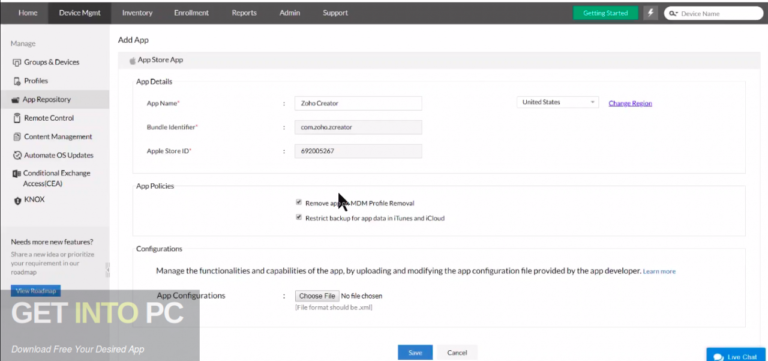Viewport: 768px width, 361px height.
Task: Select Profiles in the sidebar
Action: [36, 81]
